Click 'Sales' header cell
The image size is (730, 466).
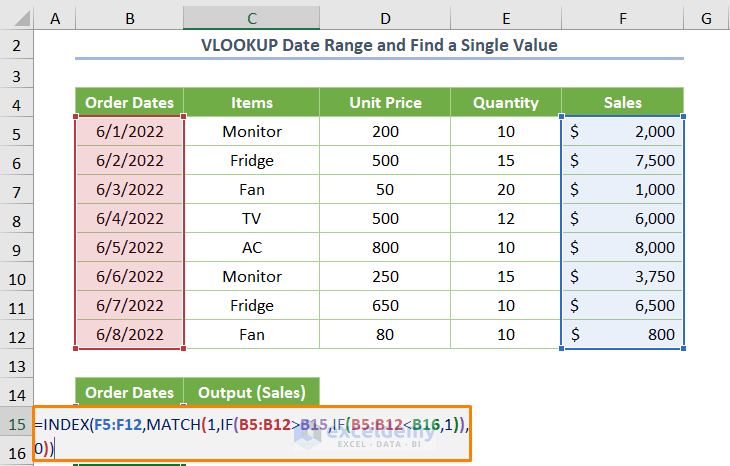pyautogui.click(x=622, y=102)
